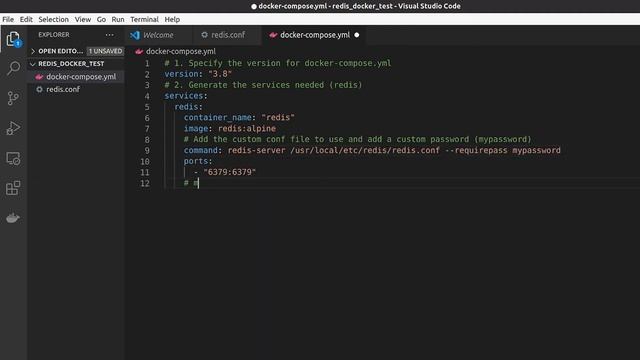Open the Help menu
The image size is (640, 360).
coord(172,19)
